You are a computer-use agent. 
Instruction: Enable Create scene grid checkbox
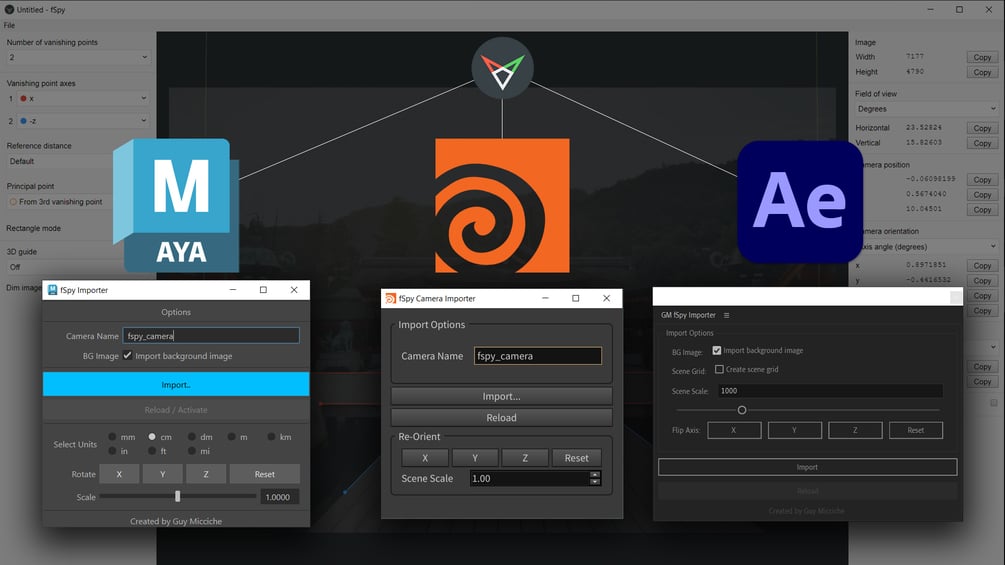[719, 369]
